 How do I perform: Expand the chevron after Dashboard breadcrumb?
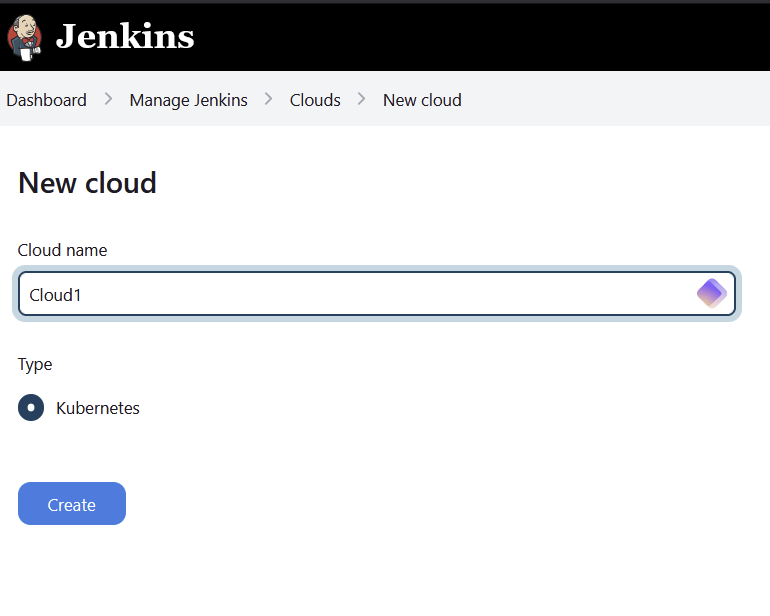click(109, 99)
